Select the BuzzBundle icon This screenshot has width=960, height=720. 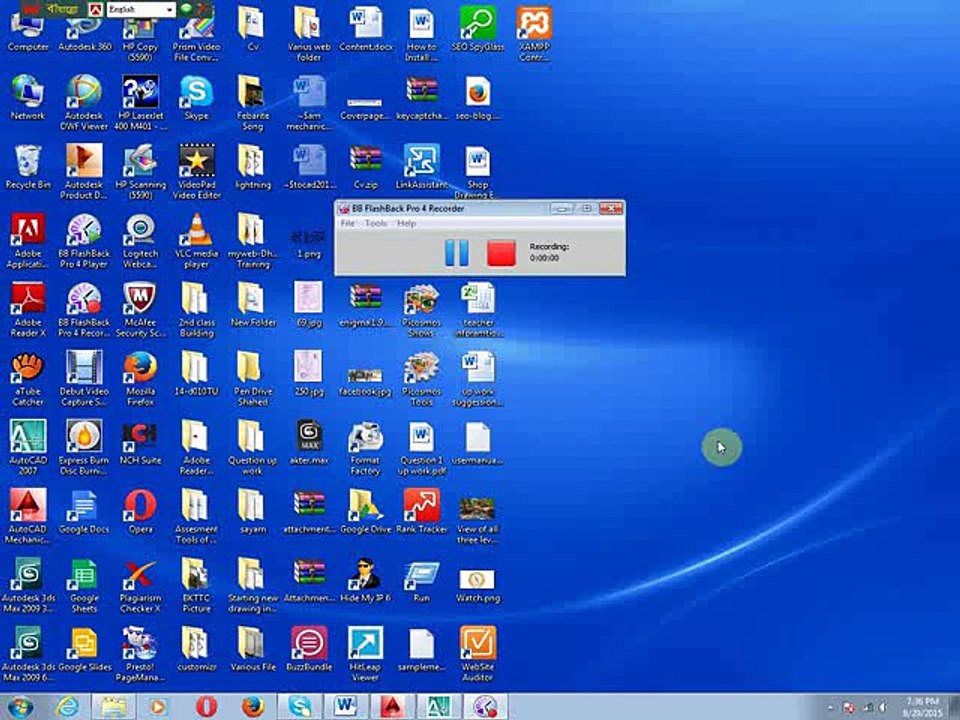(x=309, y=650)
